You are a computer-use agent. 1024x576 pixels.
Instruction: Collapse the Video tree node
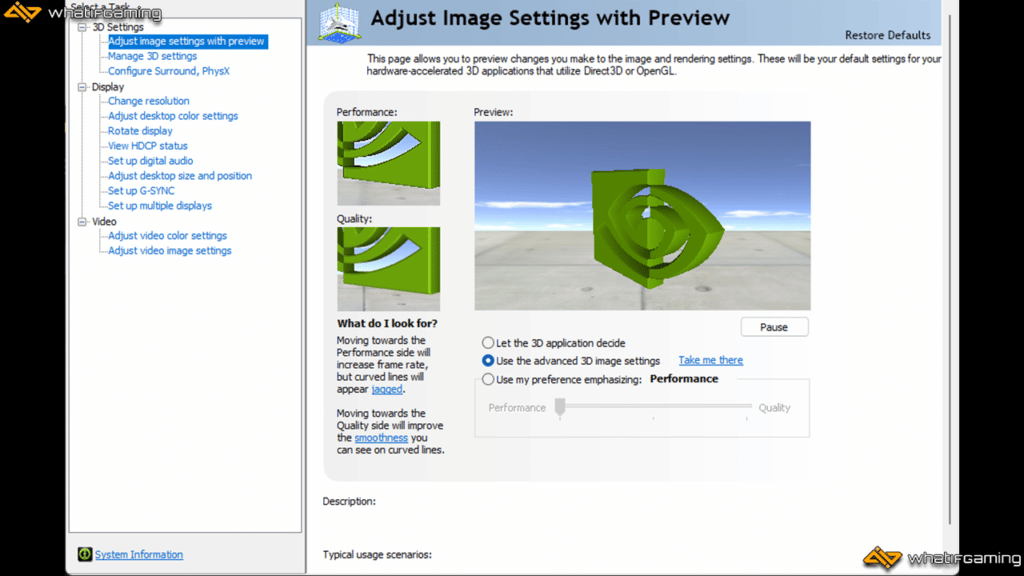coord(83,222)
